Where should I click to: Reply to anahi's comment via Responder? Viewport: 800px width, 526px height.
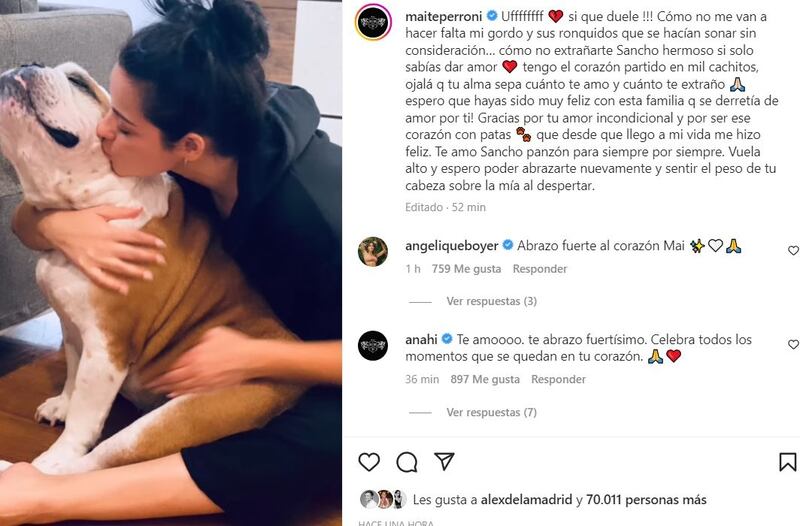pos(558,380)
